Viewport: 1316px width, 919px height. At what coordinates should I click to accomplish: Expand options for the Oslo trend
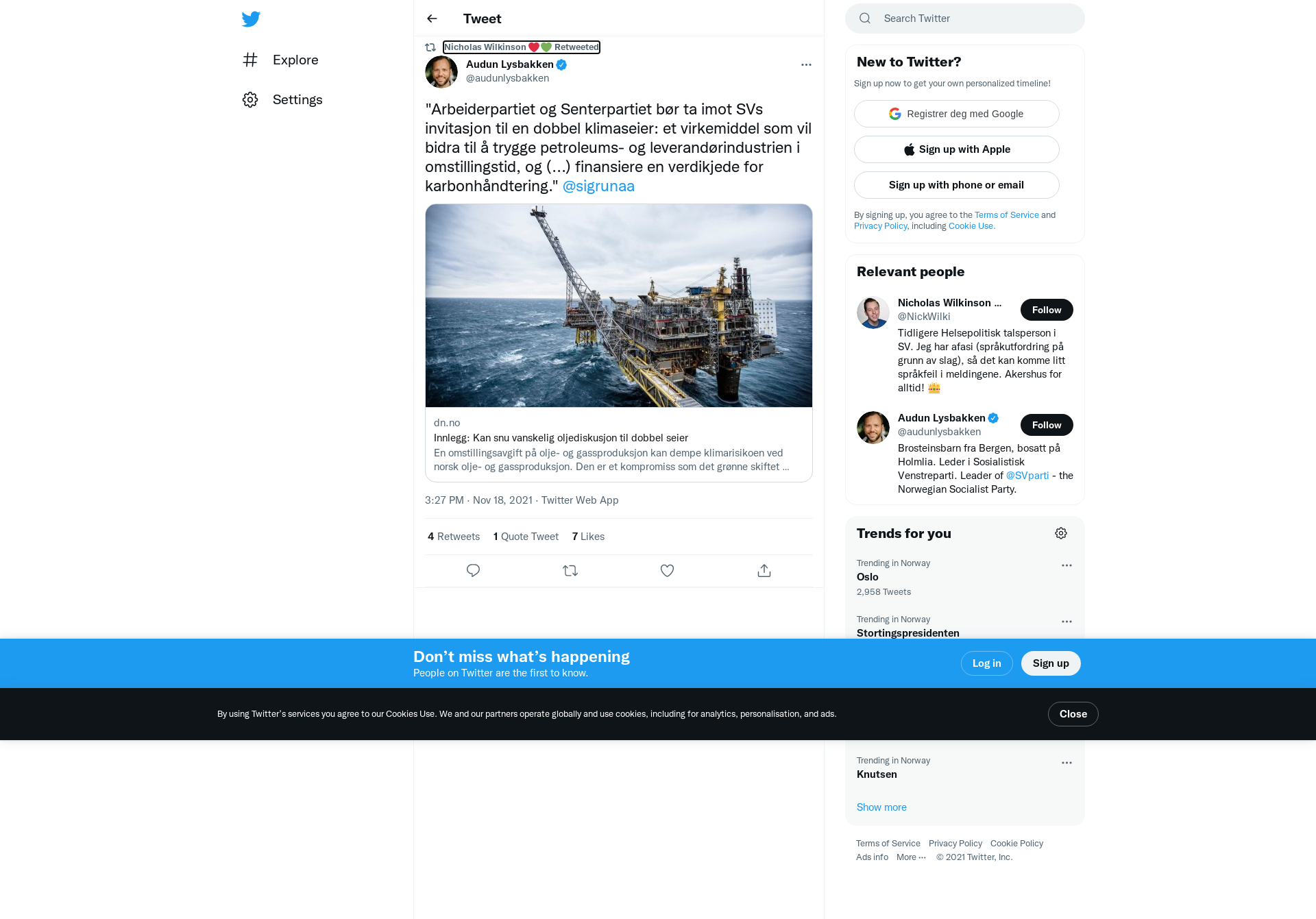(1067, 565)
